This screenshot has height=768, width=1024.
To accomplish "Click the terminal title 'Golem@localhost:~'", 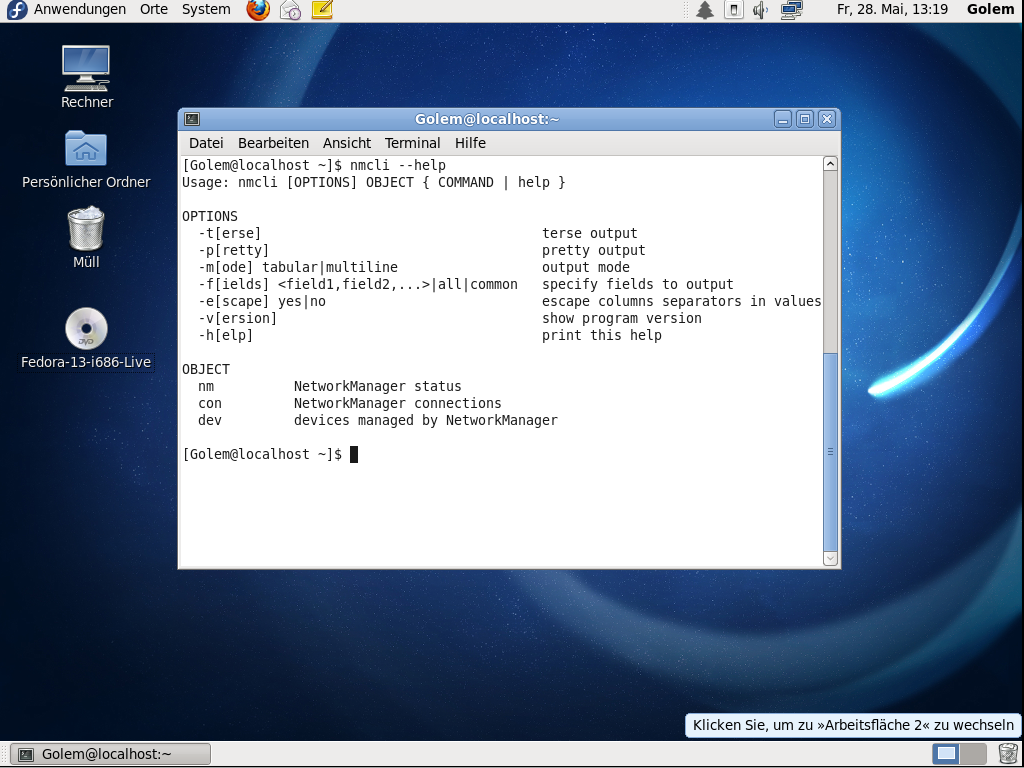I will tap(487, 119).
